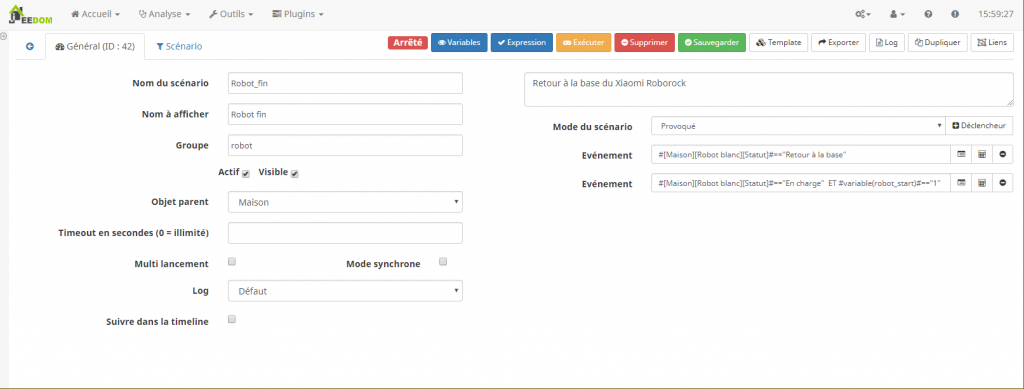Click the Exécuter button
The image size is (1024, 389).
tap(584, 42)
